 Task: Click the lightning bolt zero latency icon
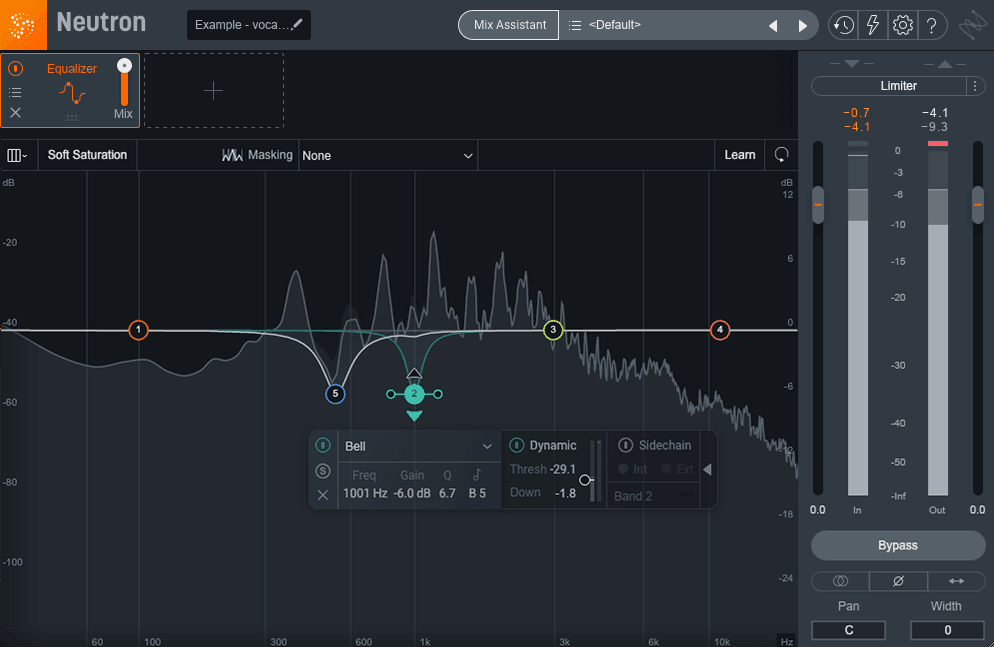[x=873, y=25]
